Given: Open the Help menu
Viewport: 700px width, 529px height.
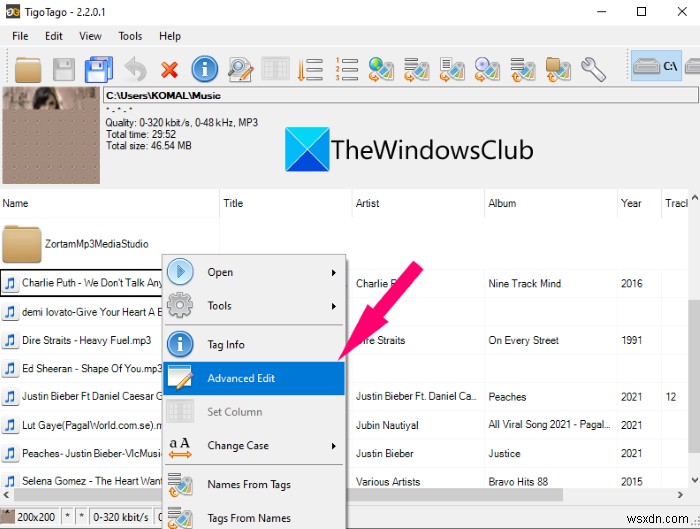Looking at the screenshot, I should coord(170,36).
